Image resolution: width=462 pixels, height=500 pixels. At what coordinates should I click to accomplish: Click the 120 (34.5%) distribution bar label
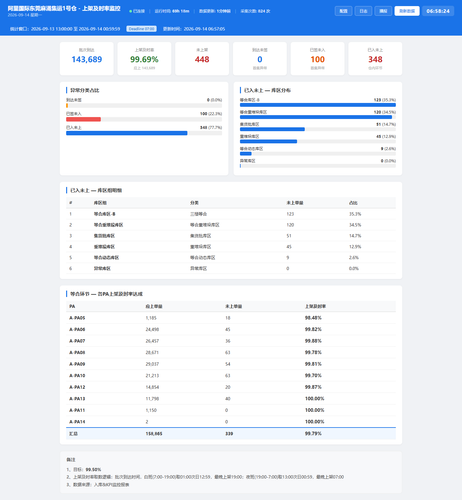[x=385, y=112]
